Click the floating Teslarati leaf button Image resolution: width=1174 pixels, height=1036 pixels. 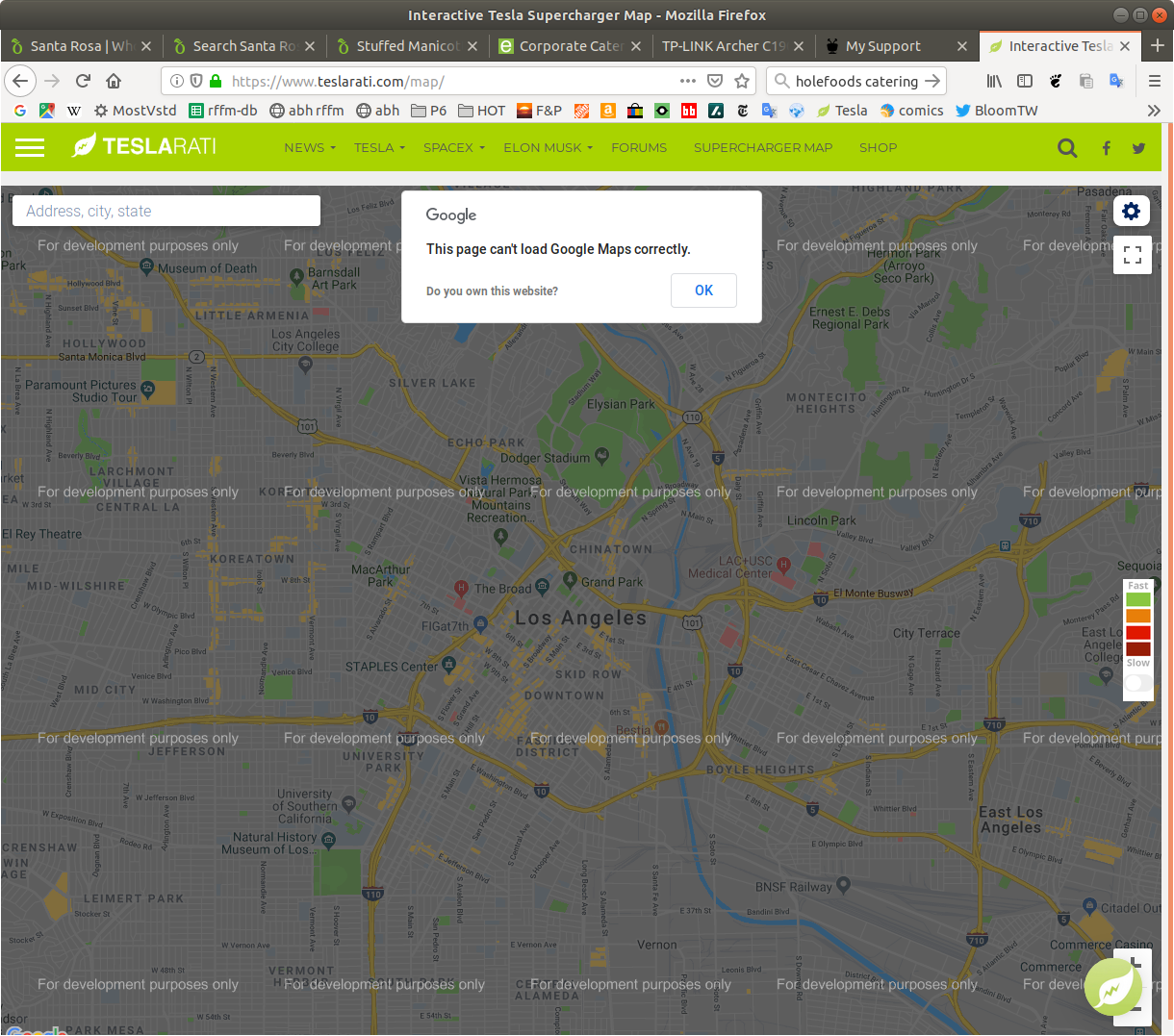(x=1112, y=987)
